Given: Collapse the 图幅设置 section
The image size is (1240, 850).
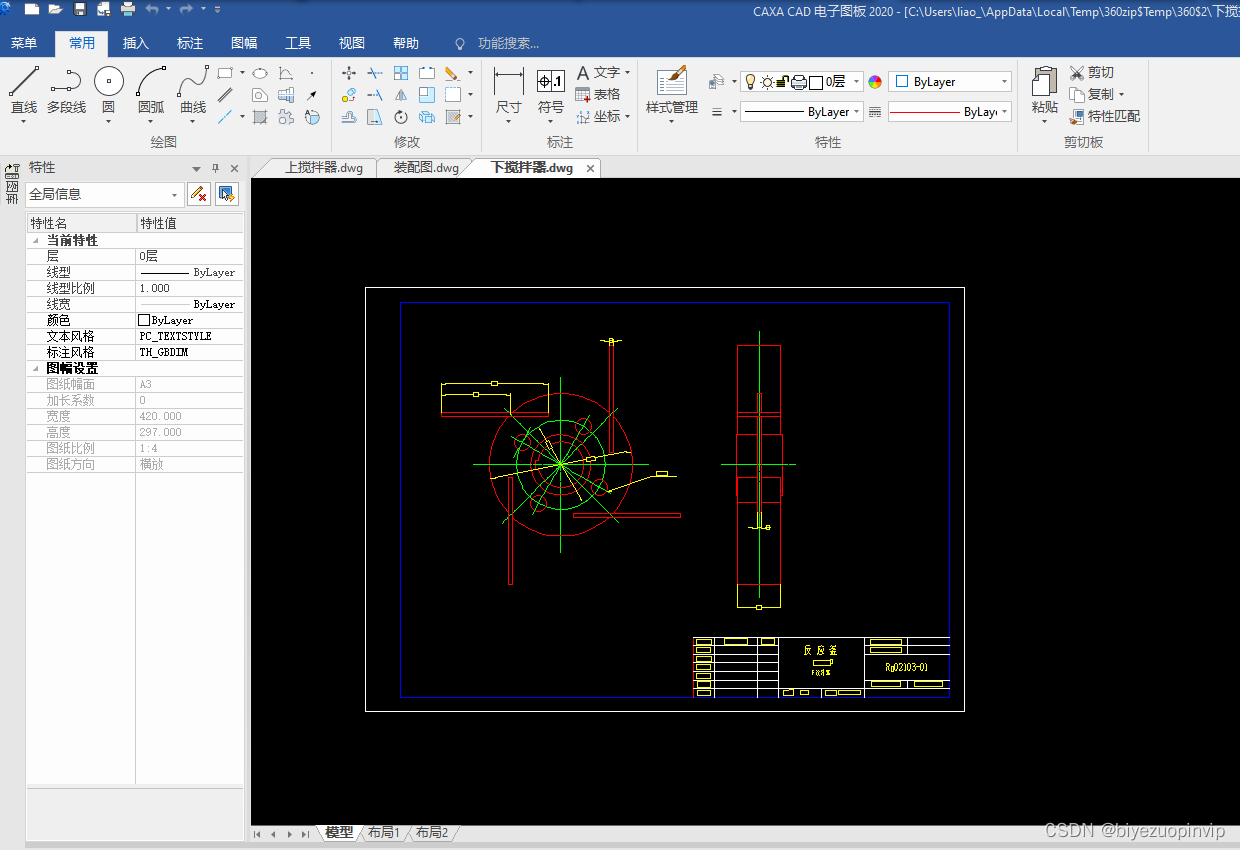Looking at the screenshot, I should pos(37,369).
